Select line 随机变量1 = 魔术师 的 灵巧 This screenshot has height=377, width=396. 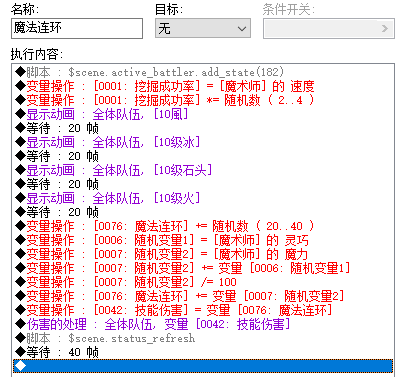(x=203, y=240)
